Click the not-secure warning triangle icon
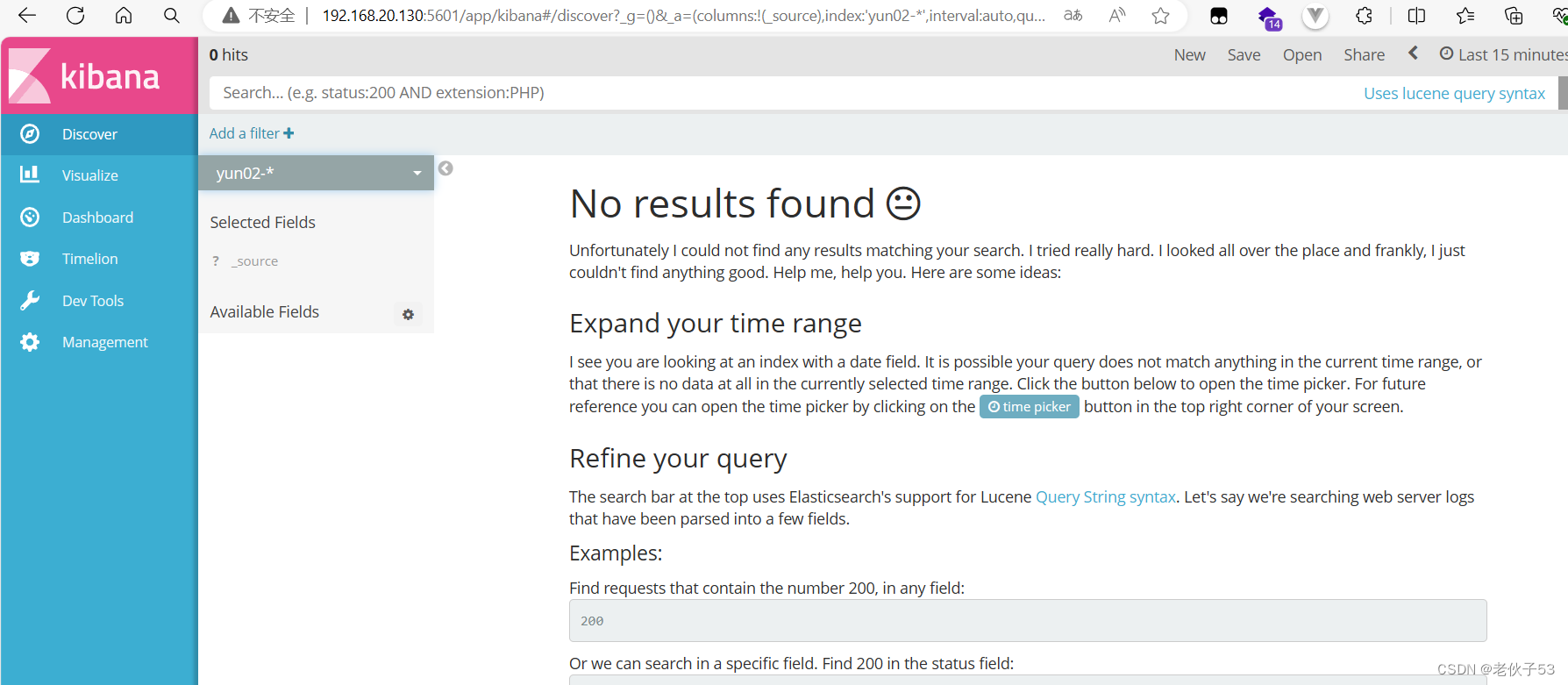The height and width of the screenshot is (685, 1568). [x=231, y=16]
